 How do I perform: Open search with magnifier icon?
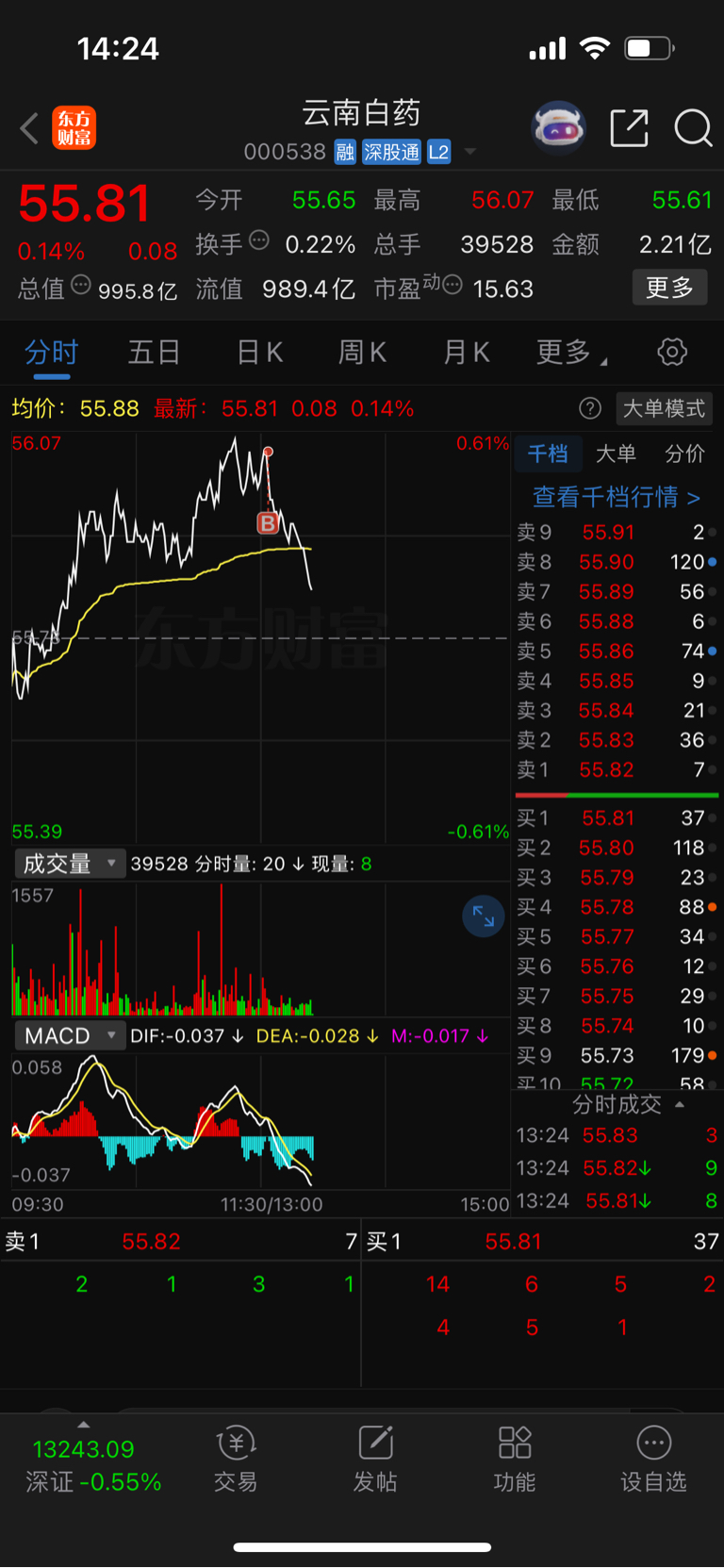[x=693, y=127]
